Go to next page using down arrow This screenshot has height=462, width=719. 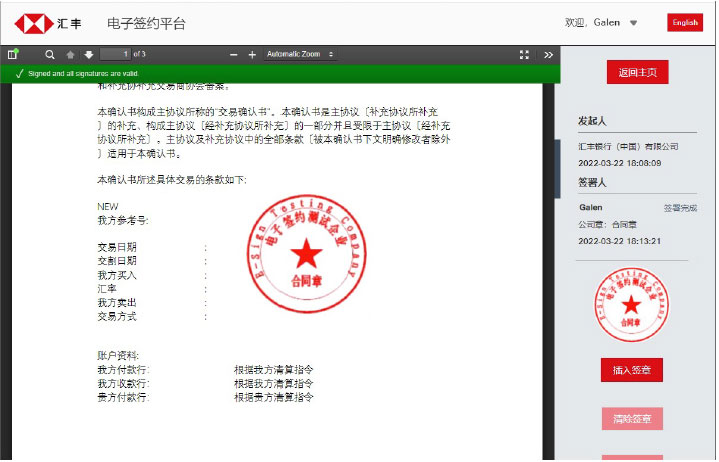(x=88, y=54)
